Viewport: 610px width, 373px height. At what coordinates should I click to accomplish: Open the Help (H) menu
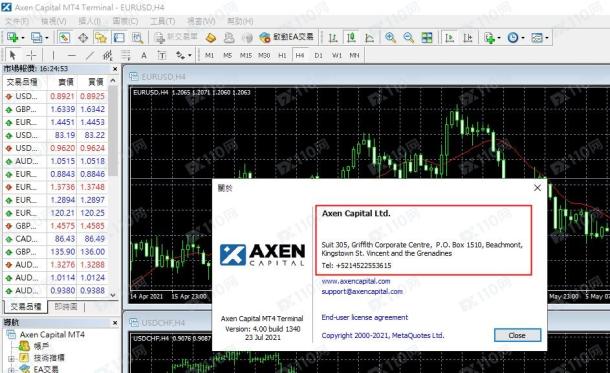pyautogui.click(x=240, y=21)
